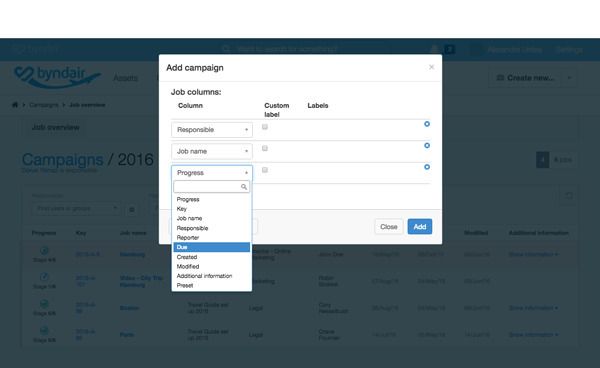This screenshot has height=368, width=600.
Task: Click progress icon of Boston row
Action: tap(44, 304)
